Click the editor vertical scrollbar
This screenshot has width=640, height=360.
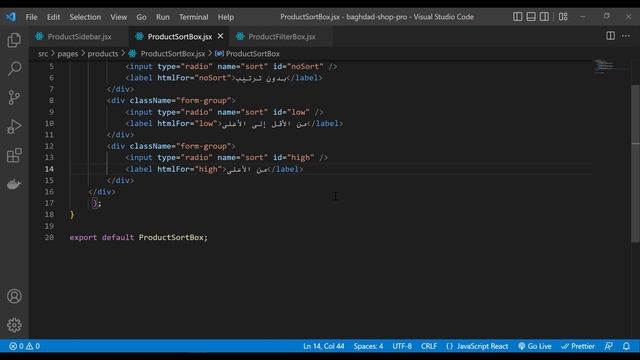[636, 163]
